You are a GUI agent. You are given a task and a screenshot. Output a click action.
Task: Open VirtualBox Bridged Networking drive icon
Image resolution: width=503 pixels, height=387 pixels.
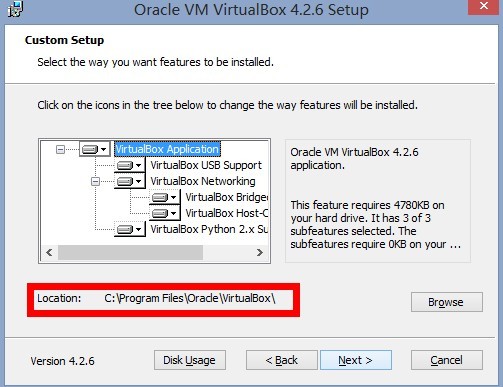pyautogui.click(x=164, y=197)
